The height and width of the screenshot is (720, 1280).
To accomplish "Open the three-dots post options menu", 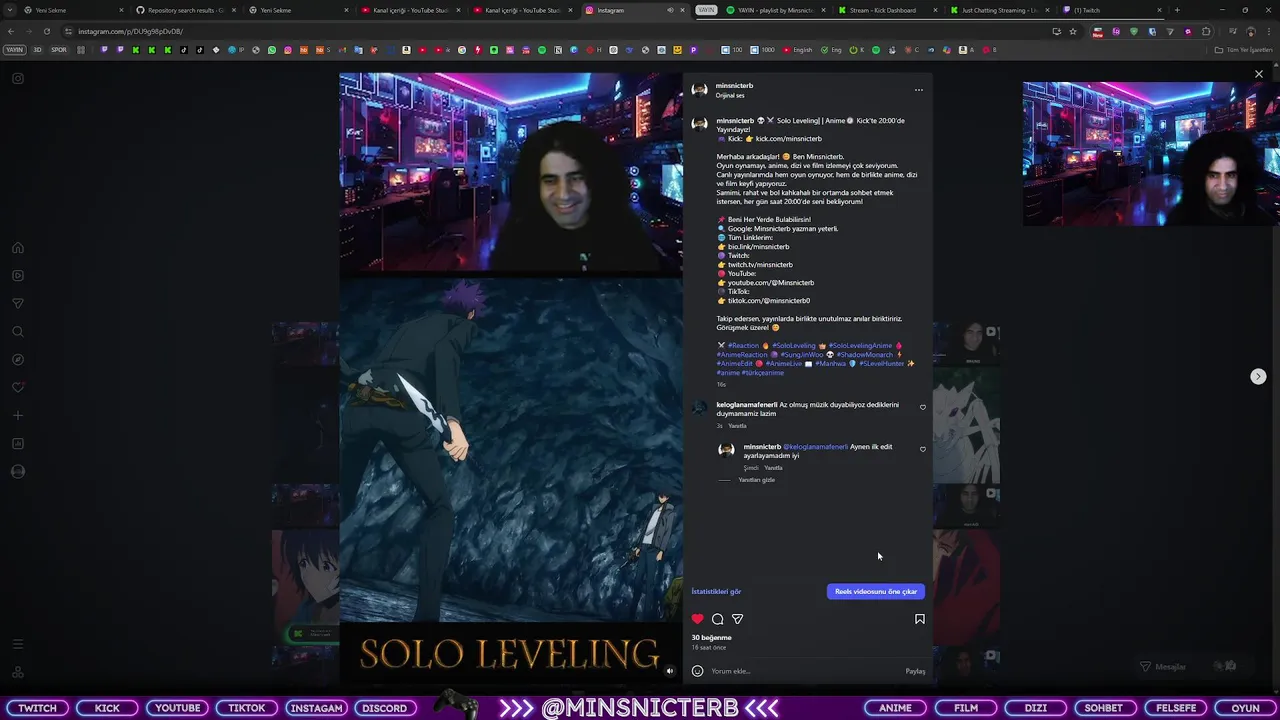I will pyautogui.click(x=919, y=90).
